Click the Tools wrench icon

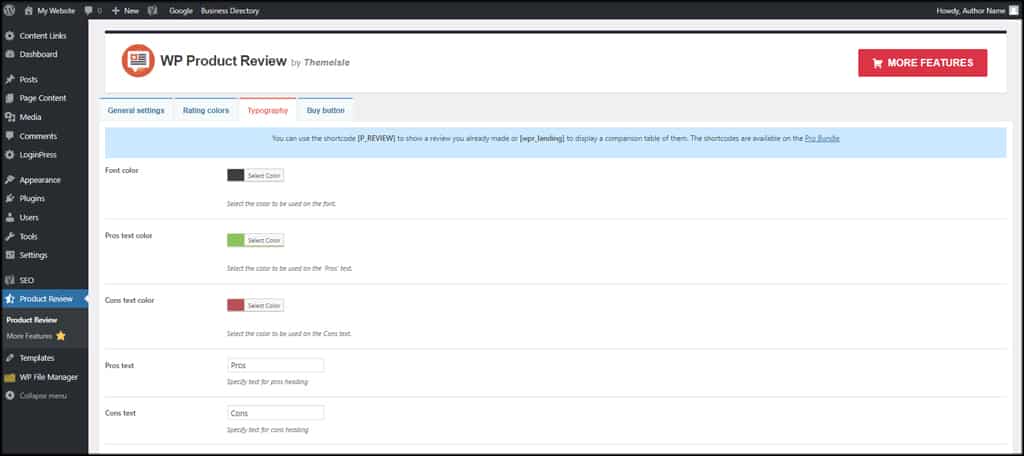coord(10,236)
